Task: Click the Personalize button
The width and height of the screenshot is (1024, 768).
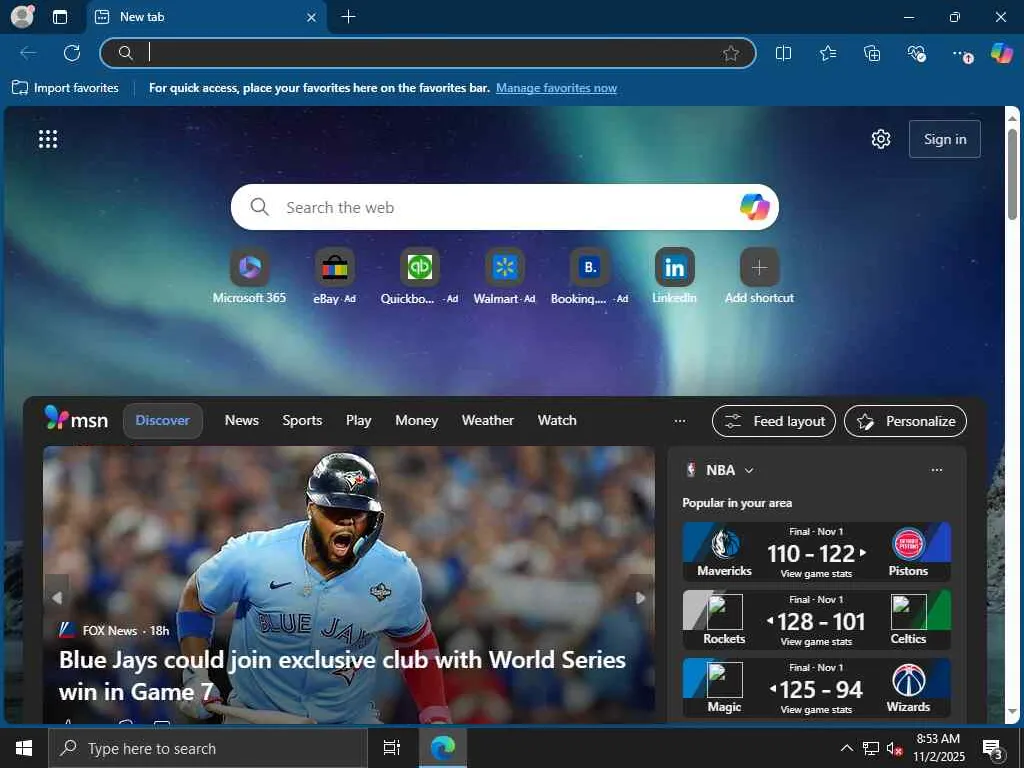Action: coord(905,421)
